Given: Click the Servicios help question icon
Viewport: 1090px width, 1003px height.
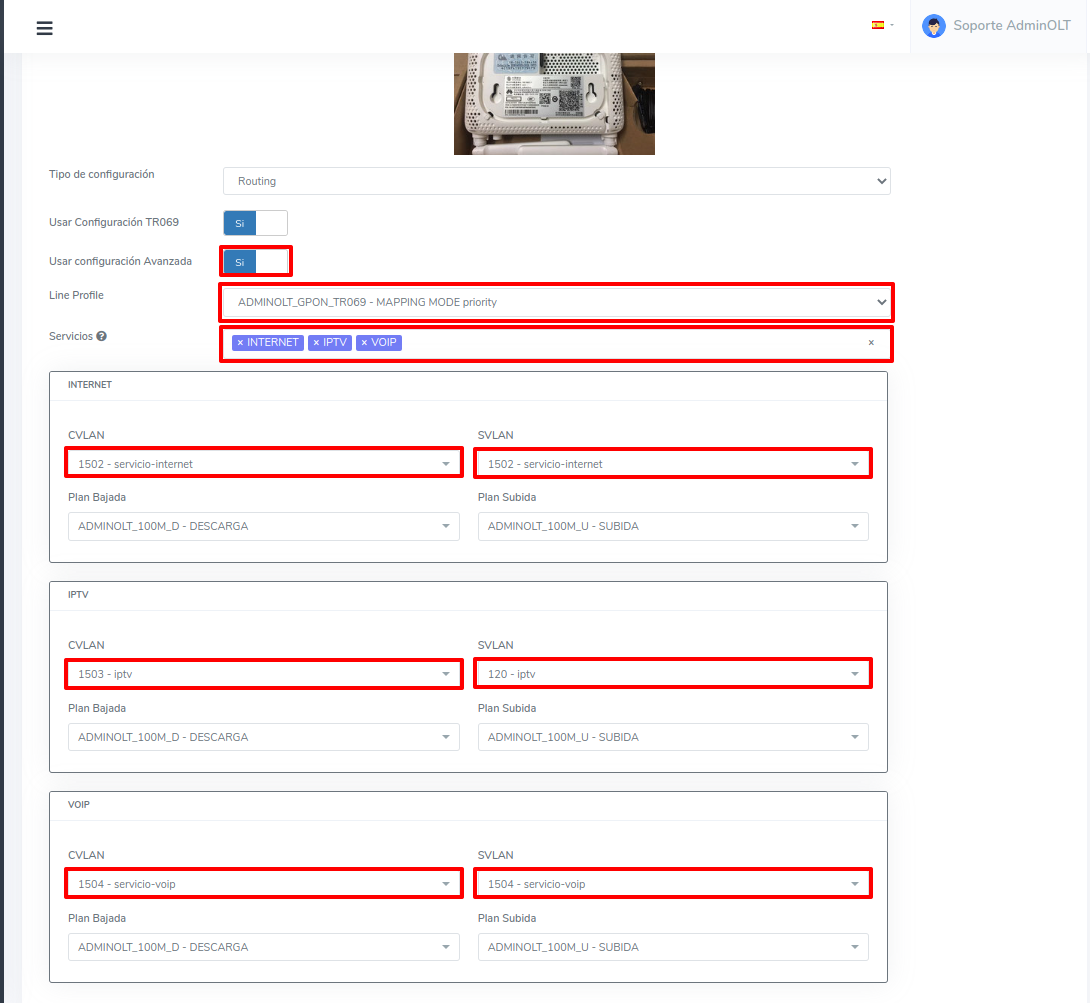Looking at the screenshot, I should pyautogui.click(x=101, y=336).
